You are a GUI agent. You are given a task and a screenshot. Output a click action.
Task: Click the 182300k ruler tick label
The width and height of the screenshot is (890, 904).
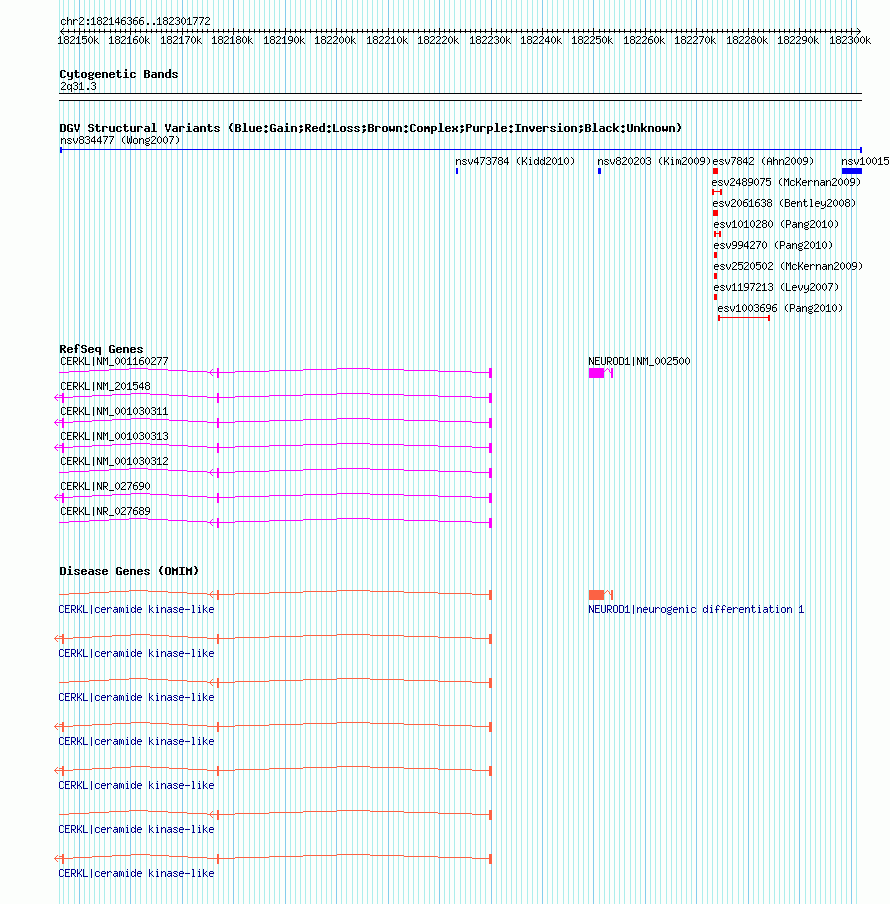pyautogui.click(x=850, y=40)
